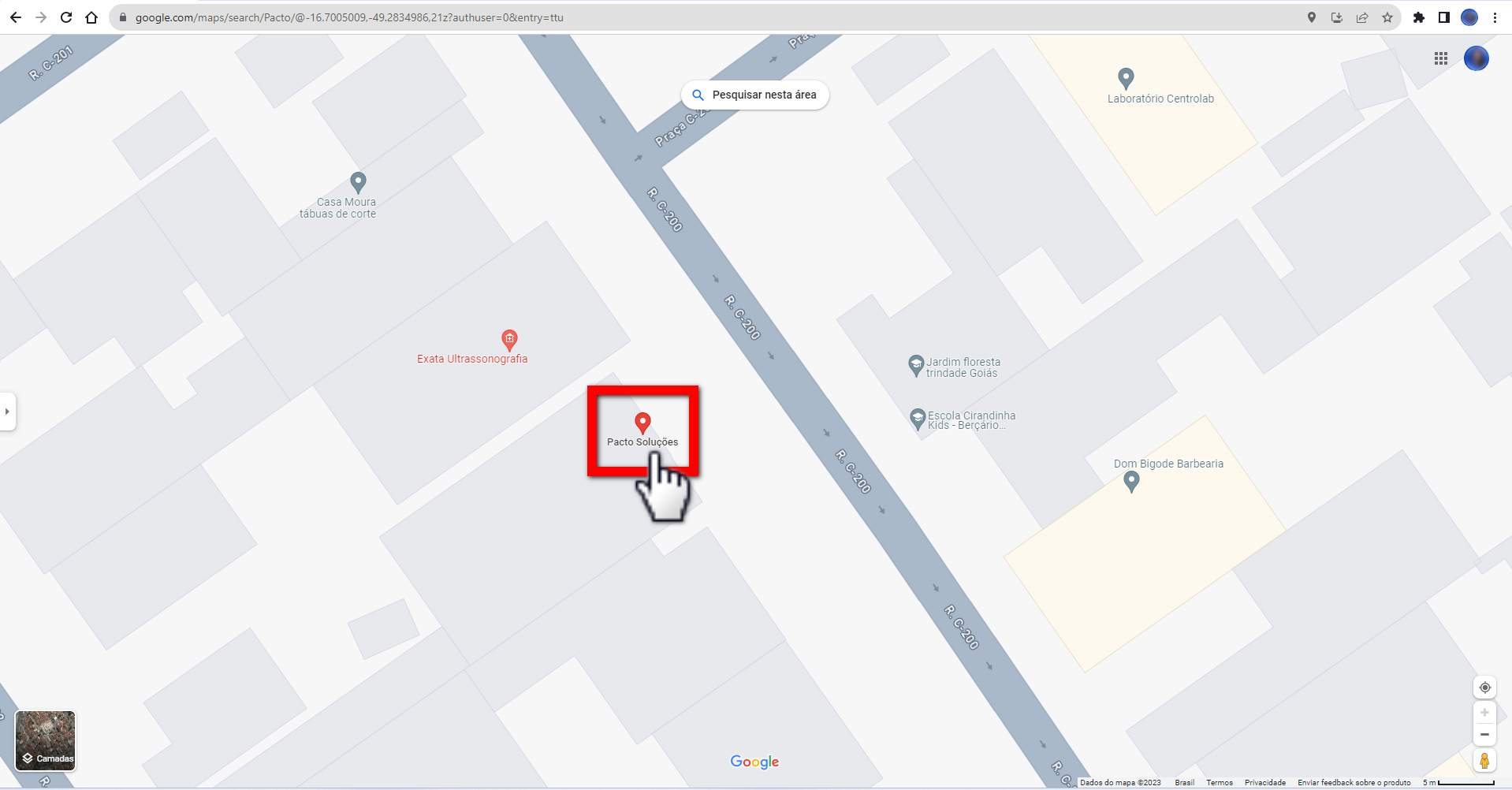The width and height of the screenshot is (1512, 790).
Task: Show my current location on map
Action: point(1484,688)
